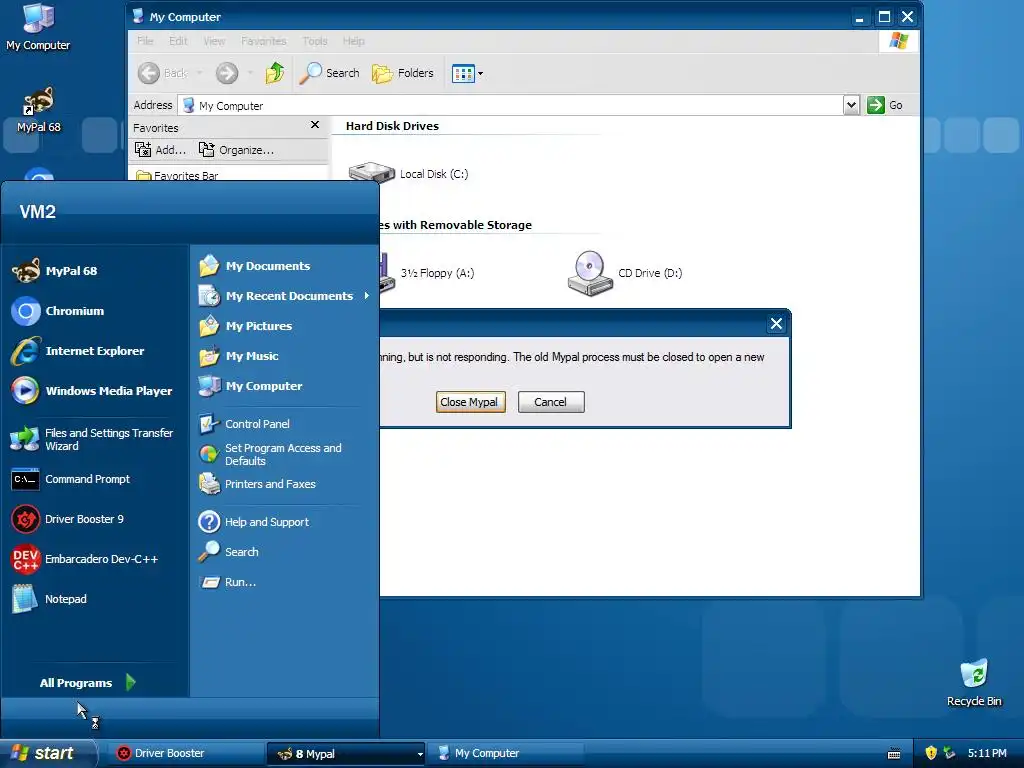Open the View menu

coord(214,41)
